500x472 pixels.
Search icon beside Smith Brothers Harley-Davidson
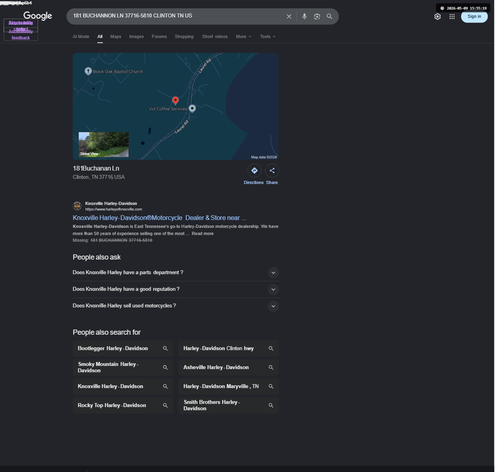pos(271,405)
